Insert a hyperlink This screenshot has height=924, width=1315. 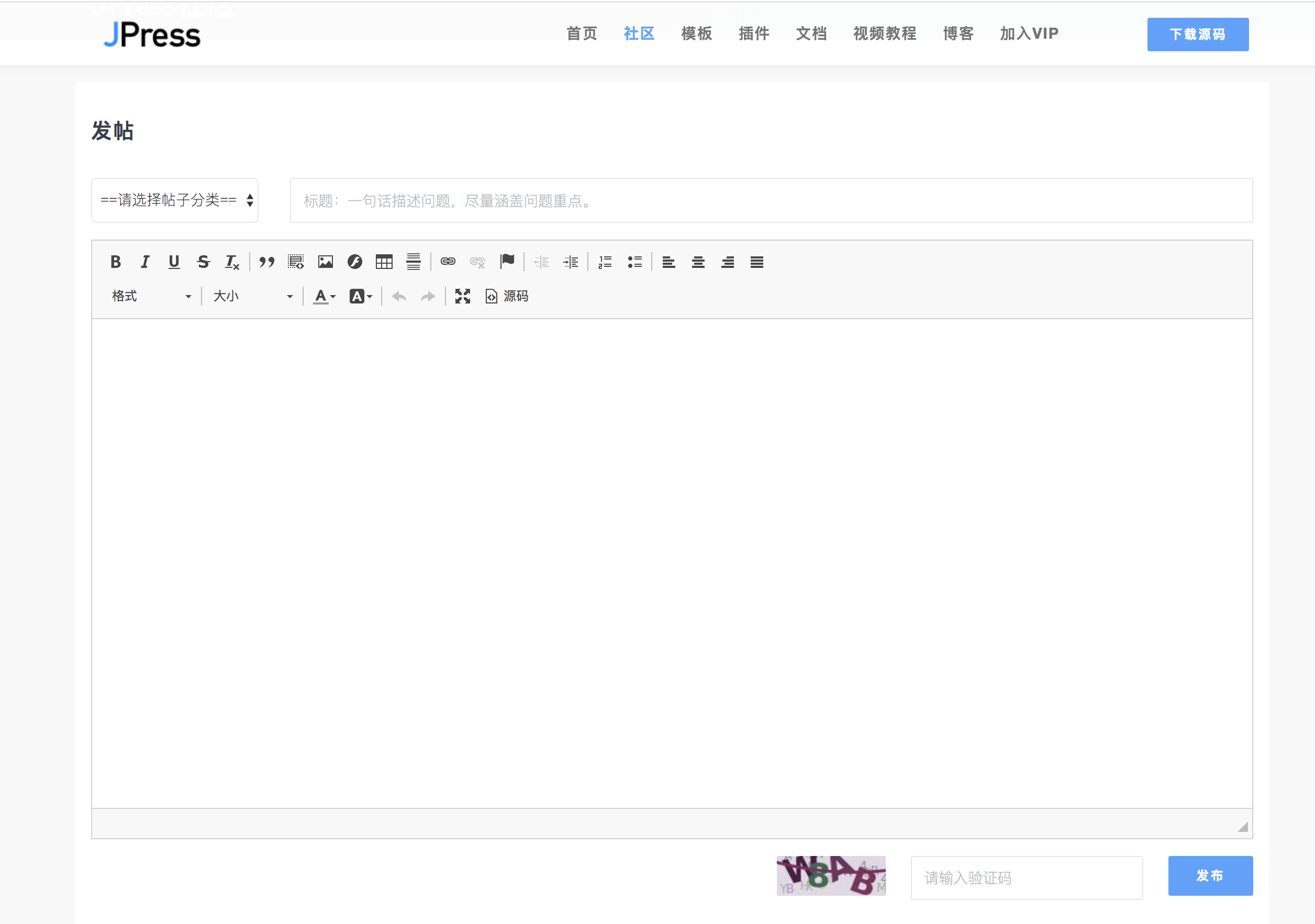click(x=448, y=262)
